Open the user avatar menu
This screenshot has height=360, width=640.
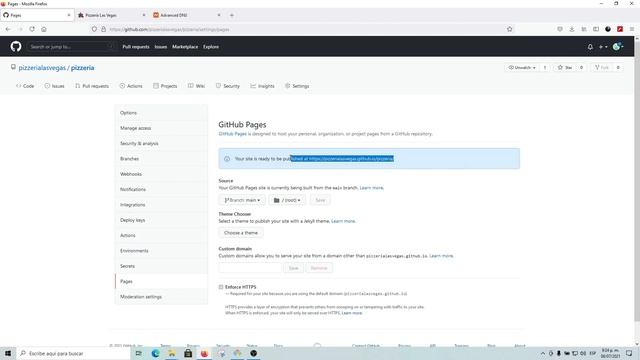click(x=618, y=47)
